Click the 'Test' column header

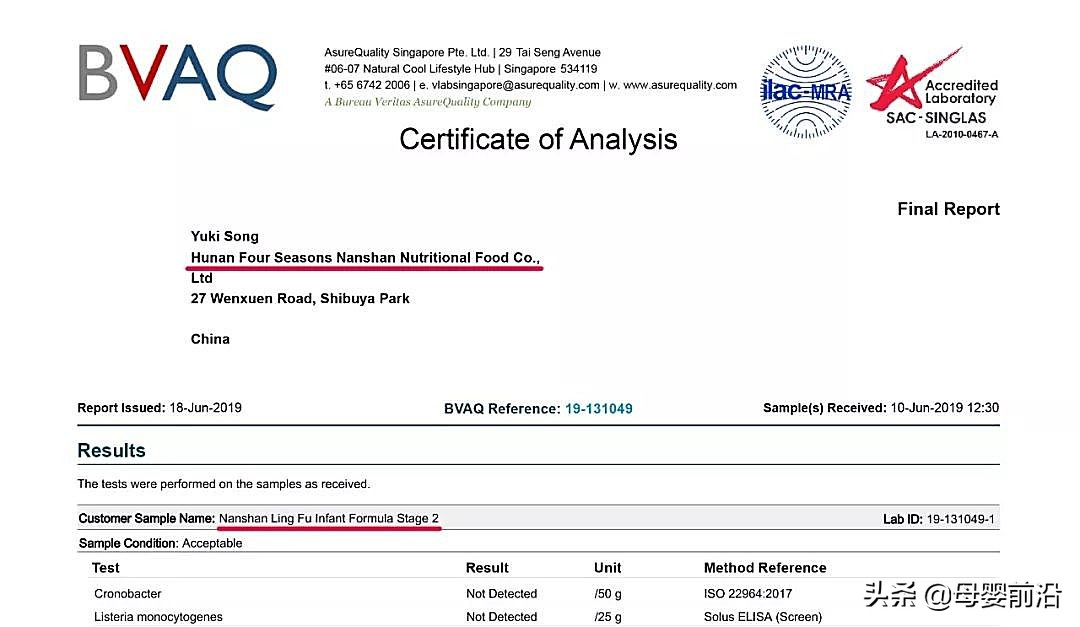pos(105,568)
